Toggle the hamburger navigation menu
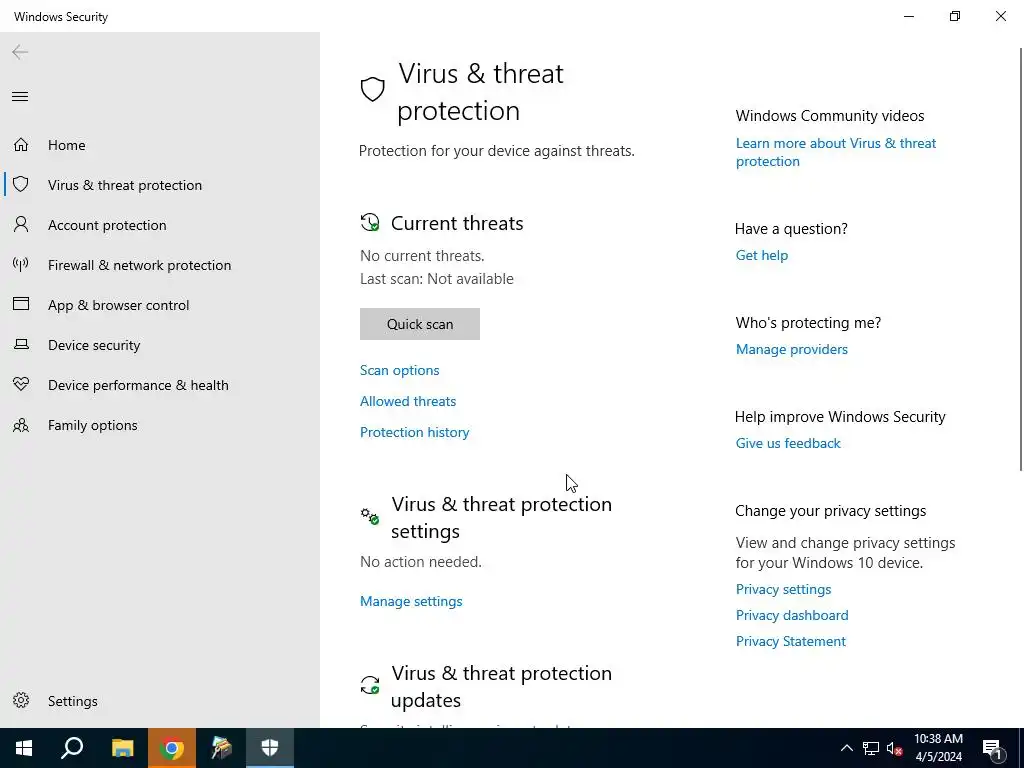The height and width of the screenshot is (768, 1024). 20,97
